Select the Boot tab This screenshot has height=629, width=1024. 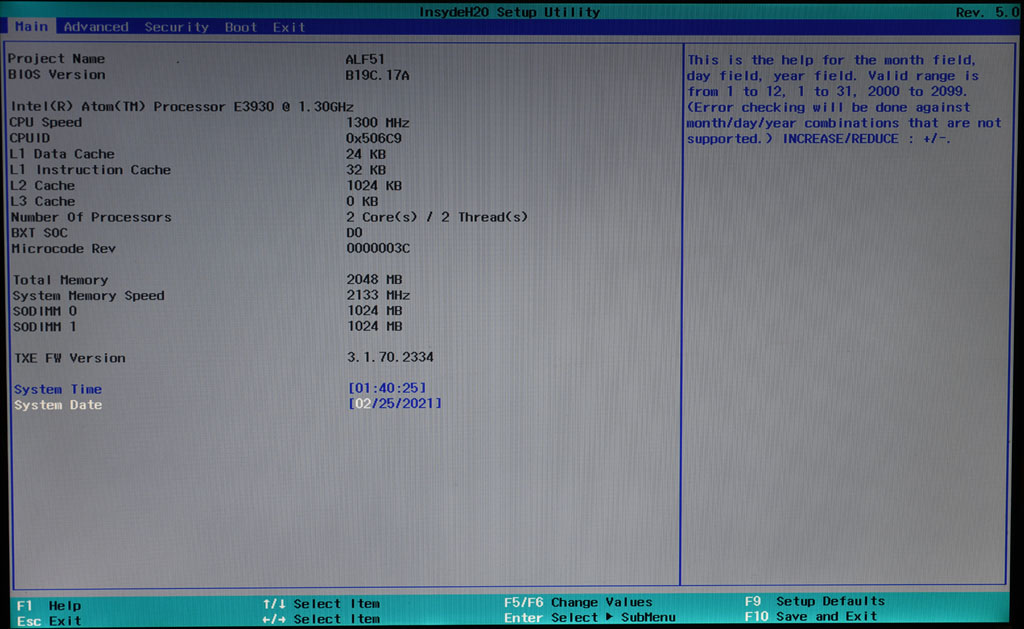[x=241, y=27]
